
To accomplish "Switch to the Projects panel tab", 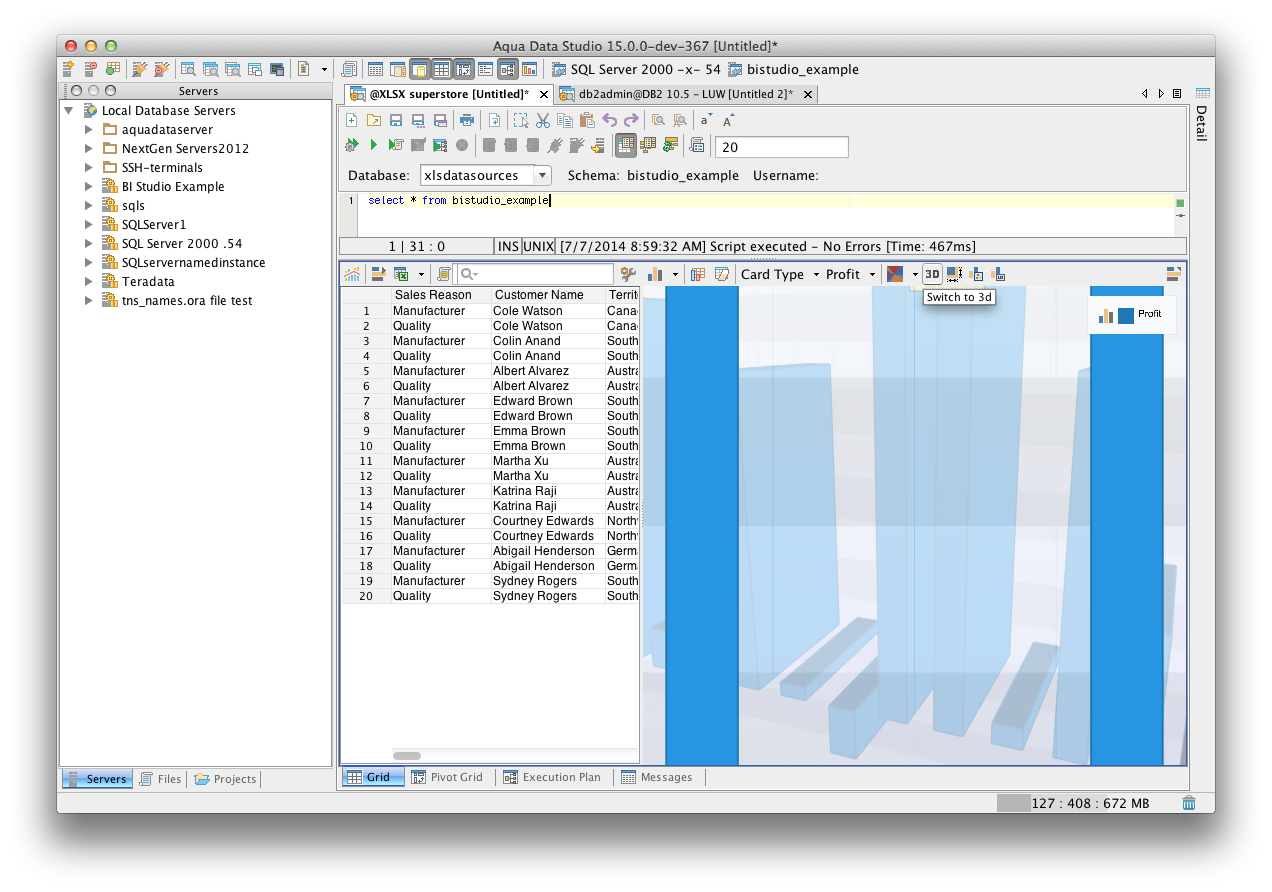I will 225,779.
